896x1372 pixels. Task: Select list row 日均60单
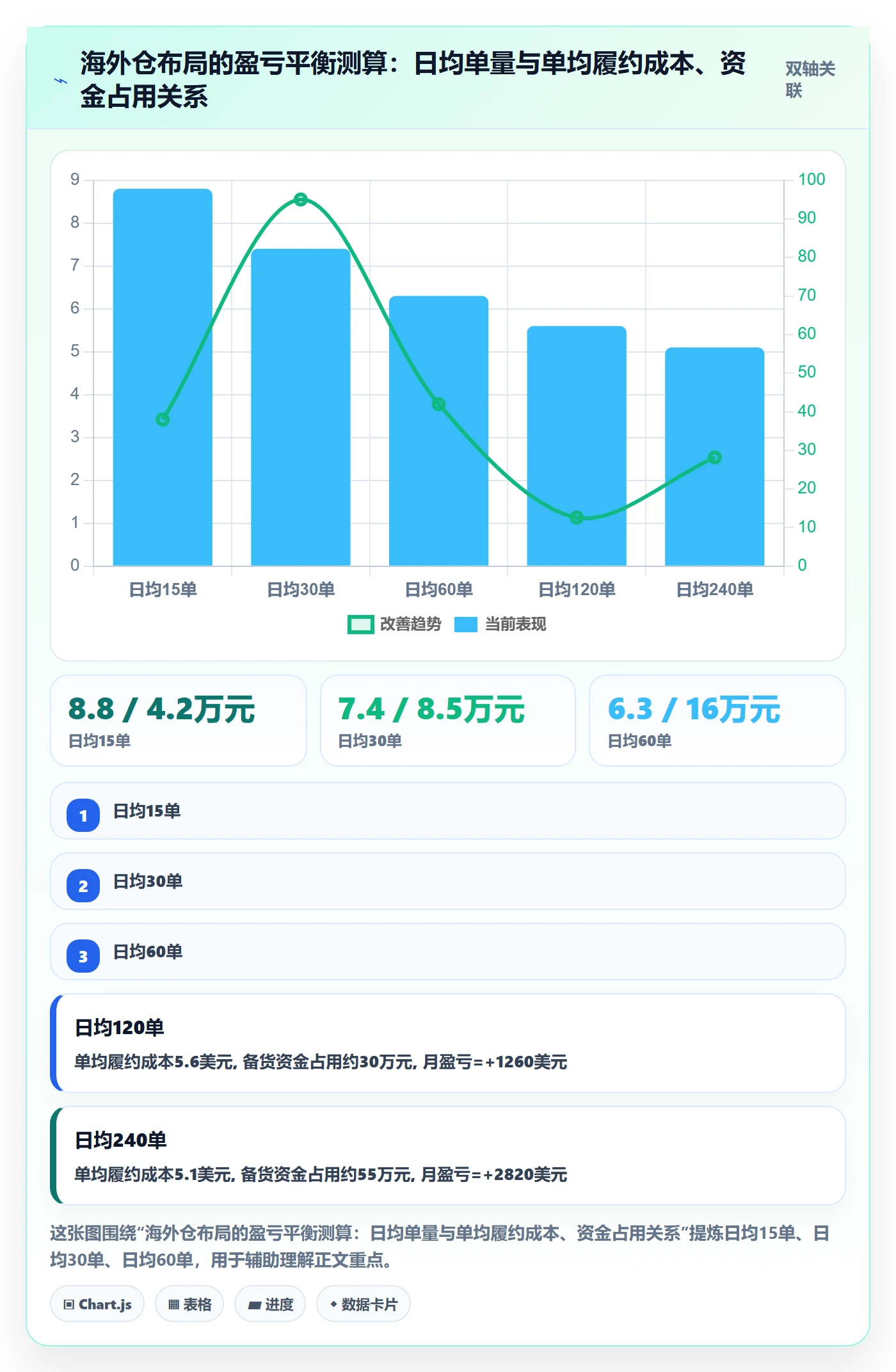point(448,952)
